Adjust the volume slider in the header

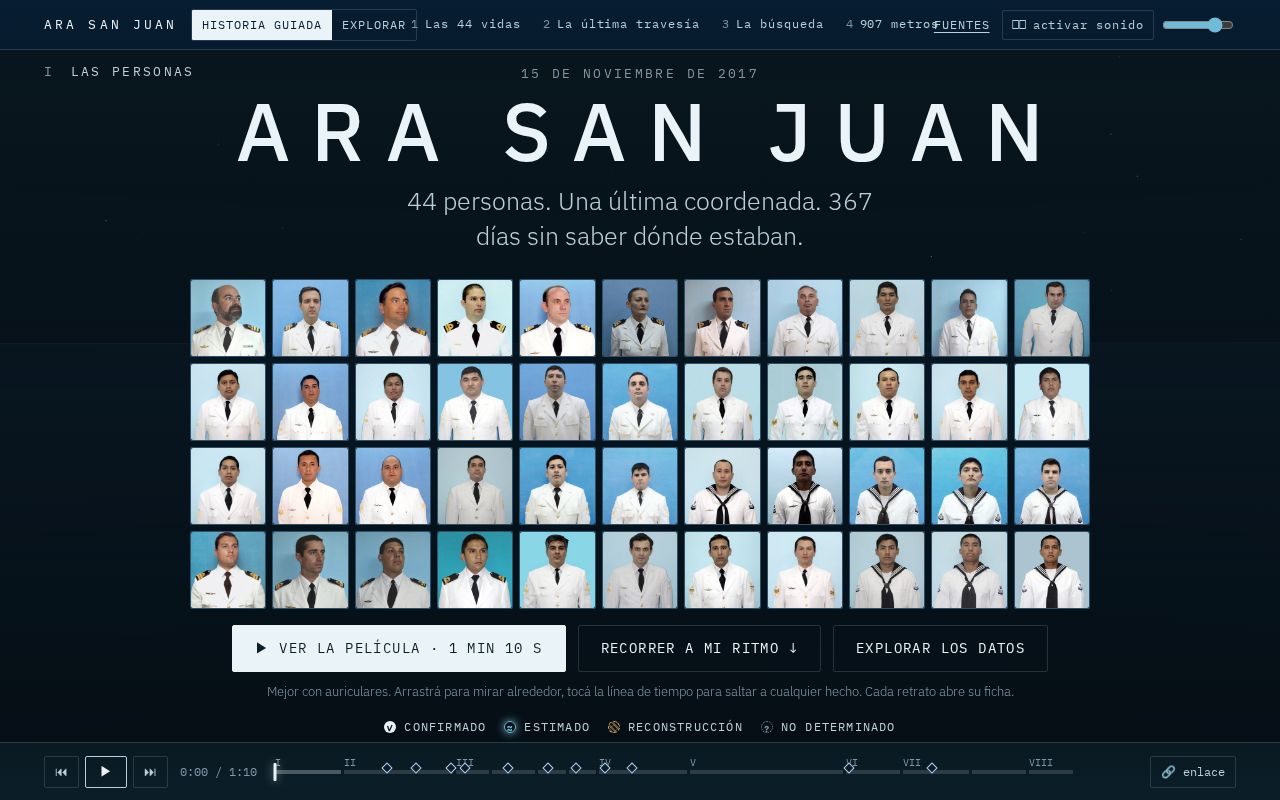(x=1198, y=25)
